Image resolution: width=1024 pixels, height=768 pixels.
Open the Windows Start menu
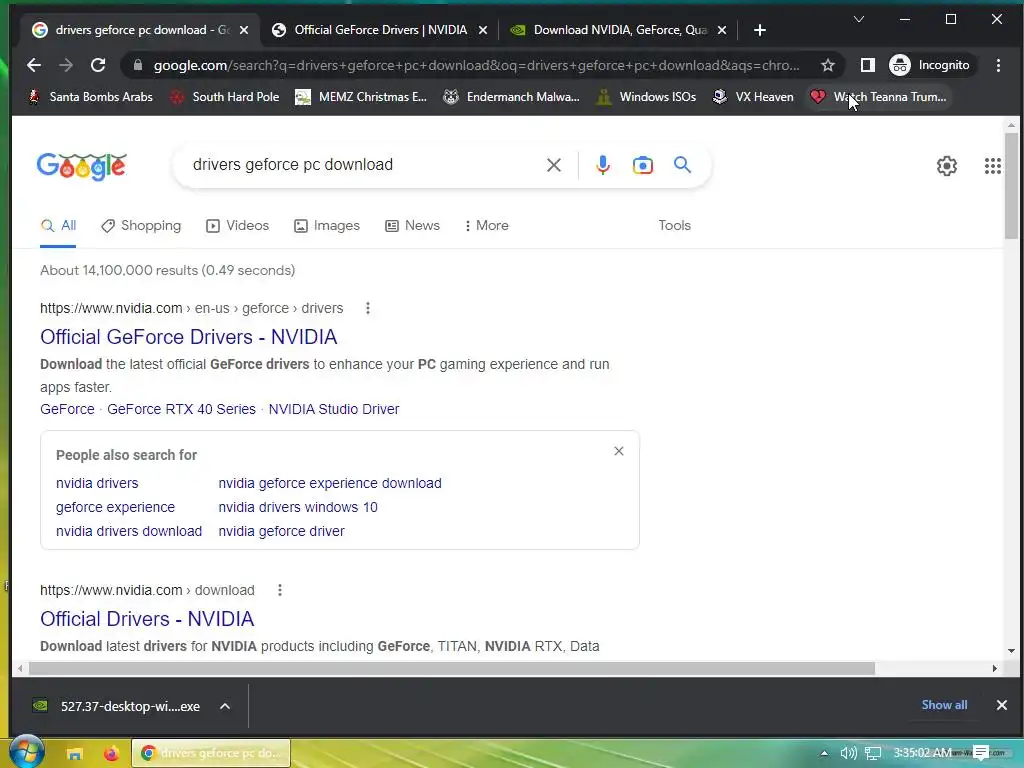click(x=25, y=752)
